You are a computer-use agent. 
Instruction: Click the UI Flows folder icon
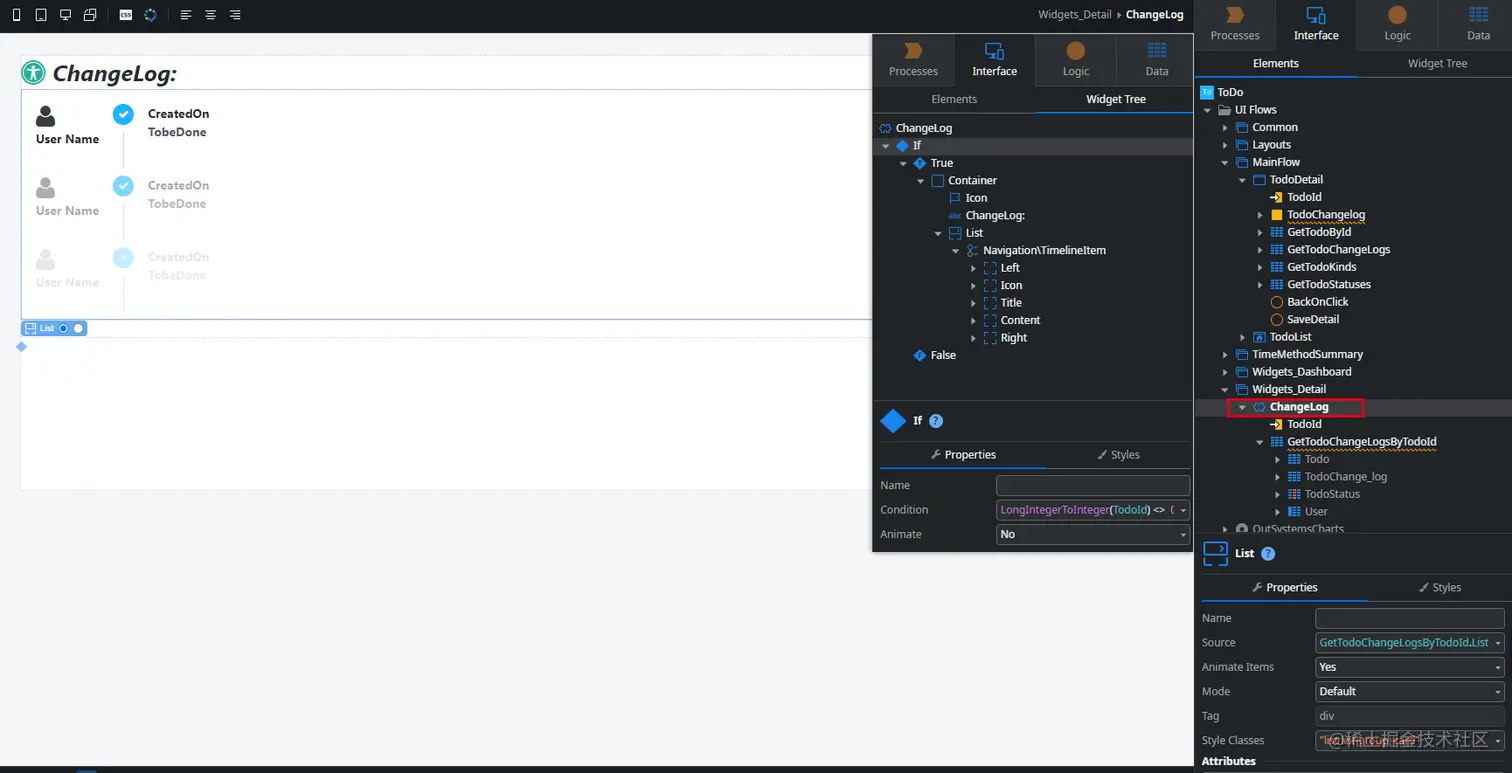pos(1224,110)
